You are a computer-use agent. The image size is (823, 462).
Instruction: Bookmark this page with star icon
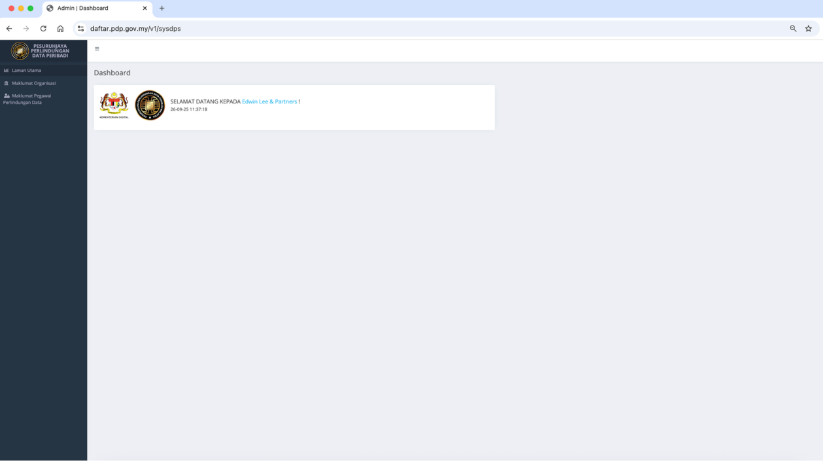point(808,28)
